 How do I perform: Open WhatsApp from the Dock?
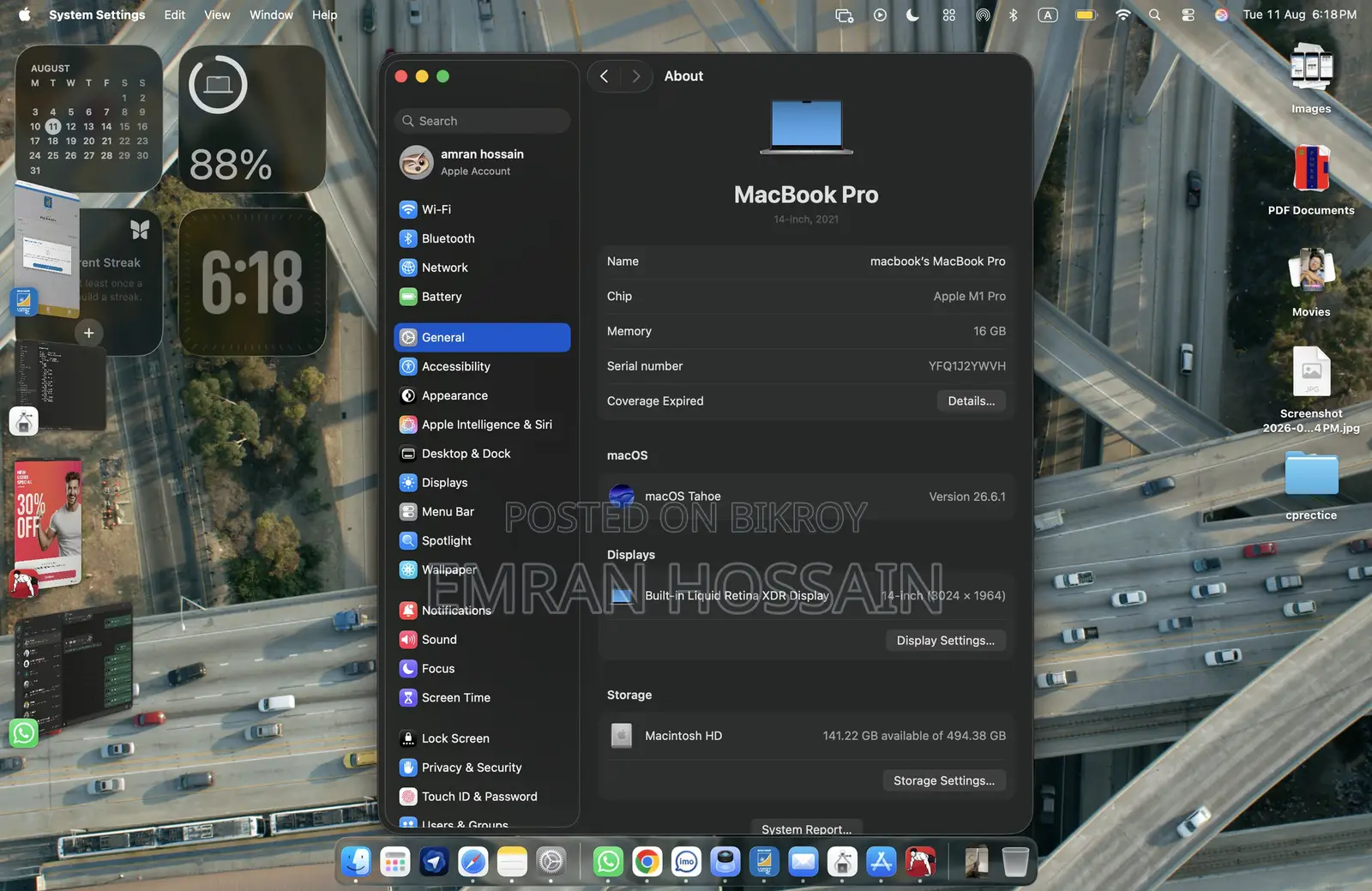pos(608,861)
